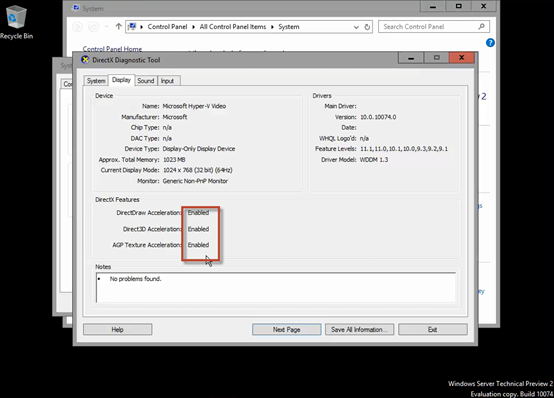Click the computer icon in address bar

pos(132,27)
